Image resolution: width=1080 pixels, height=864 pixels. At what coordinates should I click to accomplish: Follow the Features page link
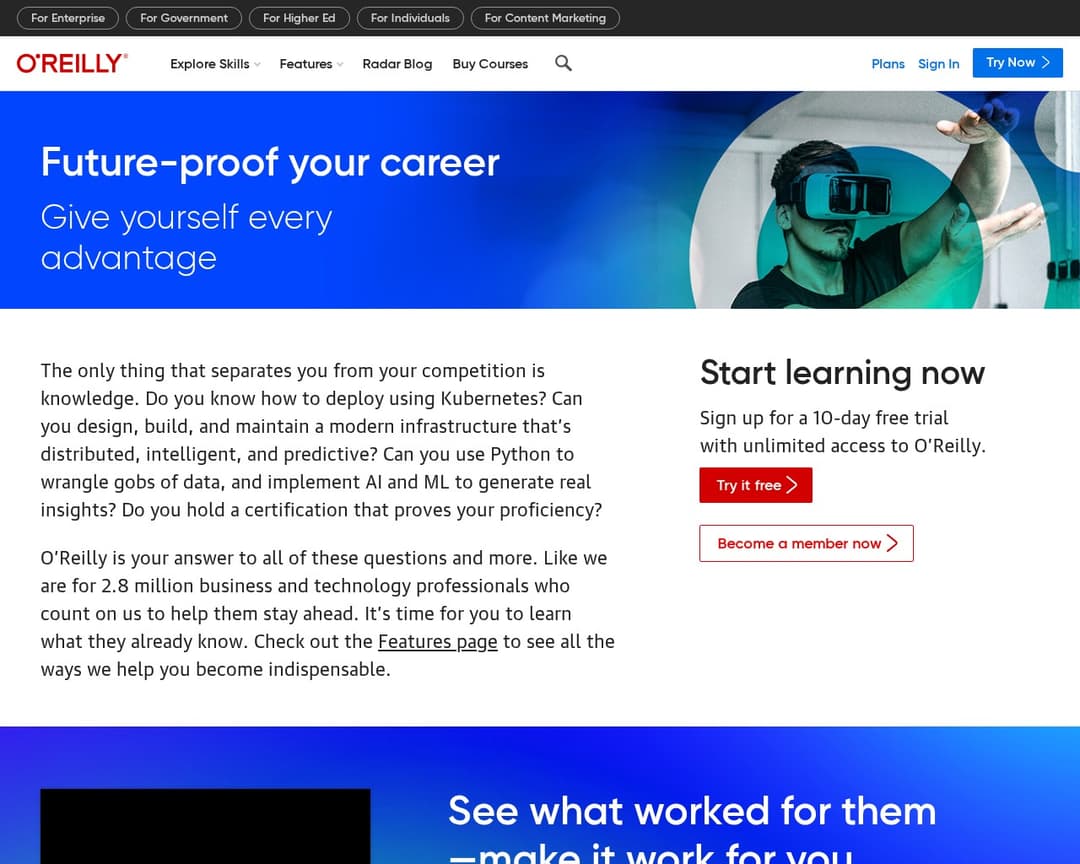coord(437,641)
